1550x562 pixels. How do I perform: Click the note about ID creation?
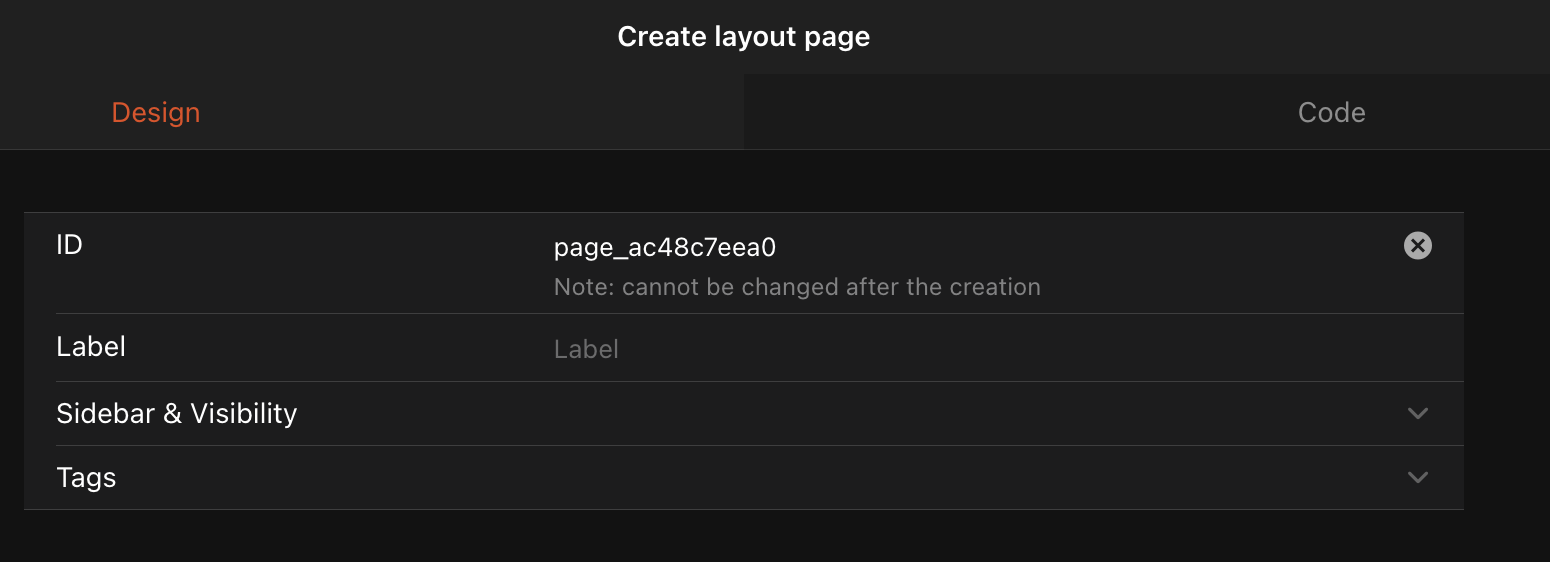coord(797,287)
